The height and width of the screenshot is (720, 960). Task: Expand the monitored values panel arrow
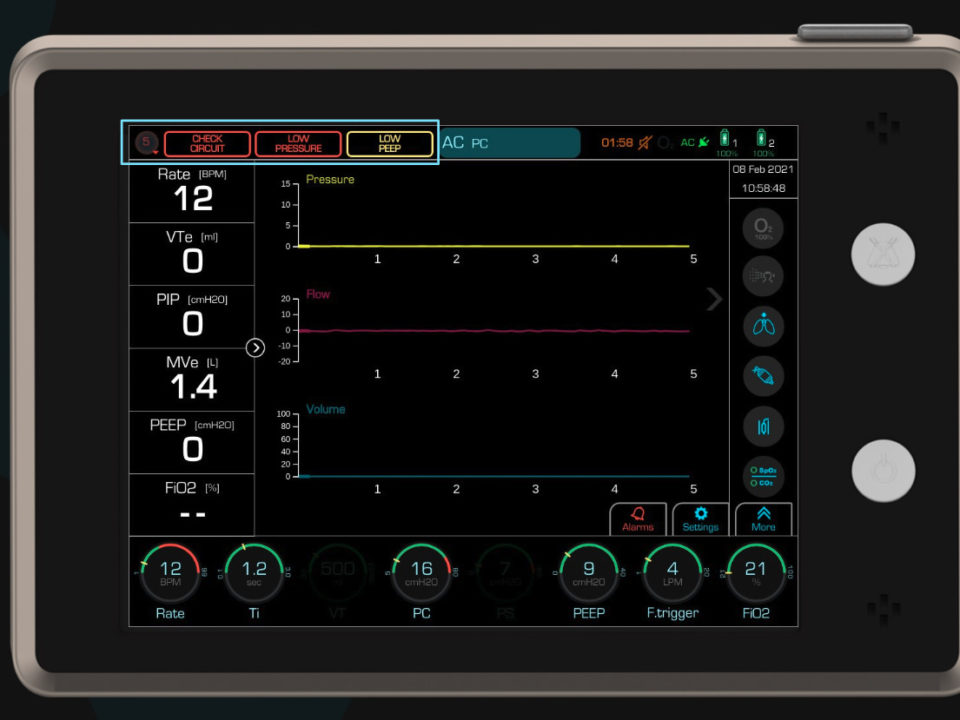(255, 348)
